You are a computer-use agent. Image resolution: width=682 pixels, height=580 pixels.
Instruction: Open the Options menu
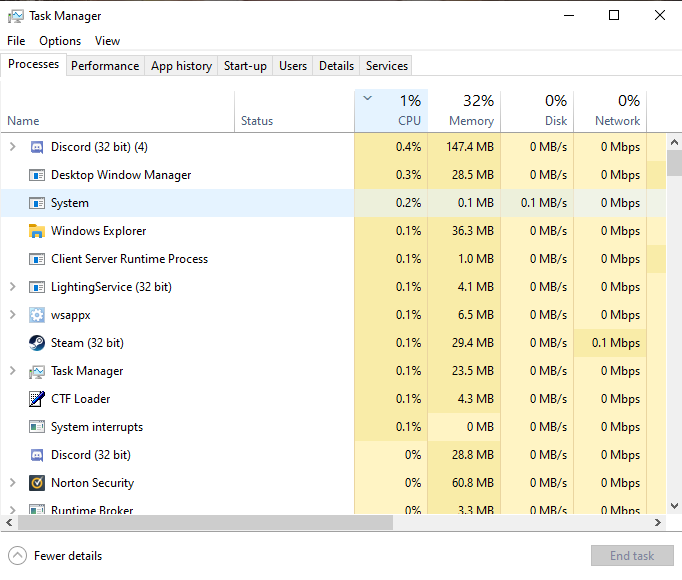tap(60, 41)
